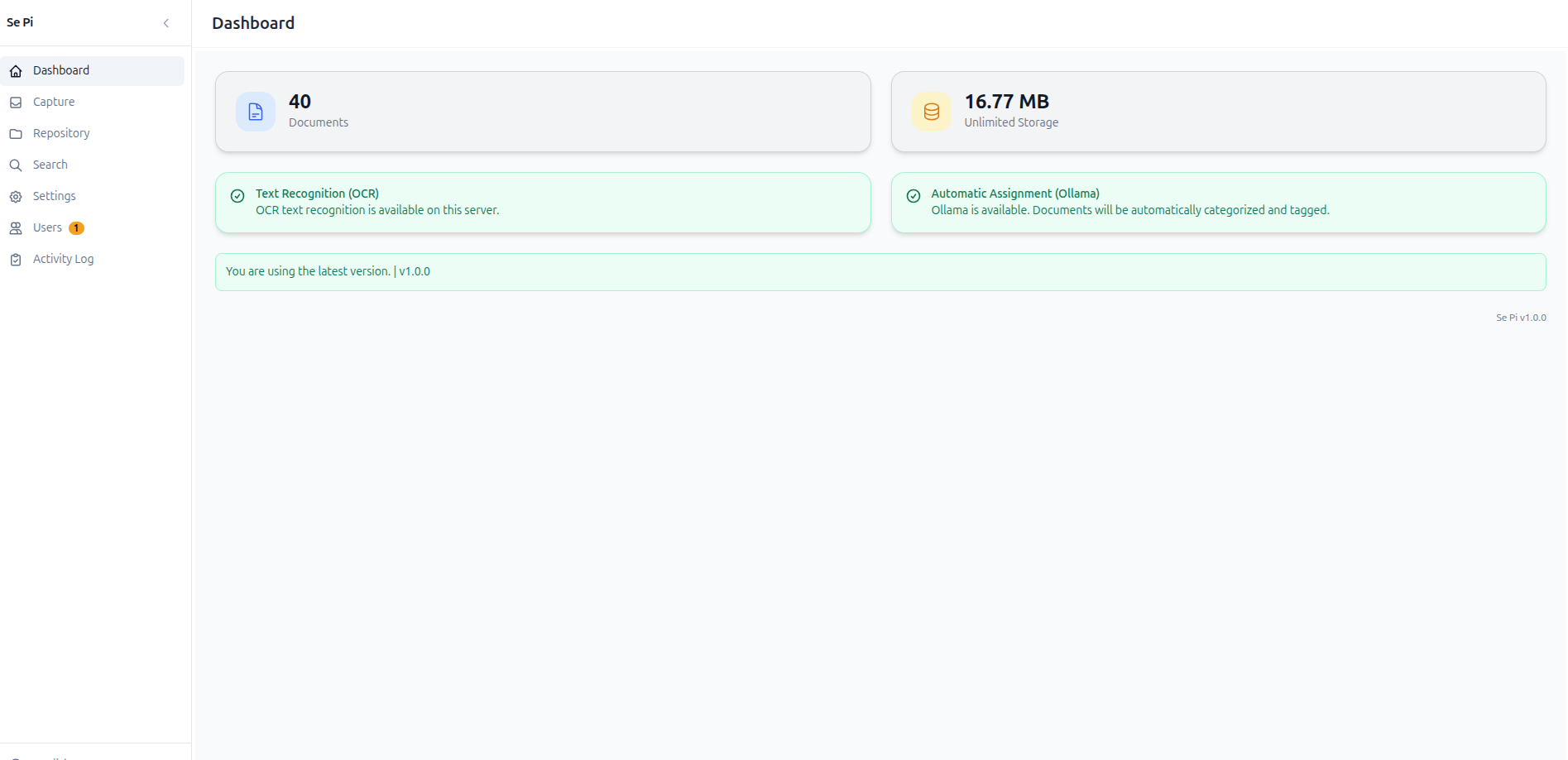This screenshot has height=760, width=1568.
Task: Click the 16.77 MB storage value
Action: [x=1006, y=102]
